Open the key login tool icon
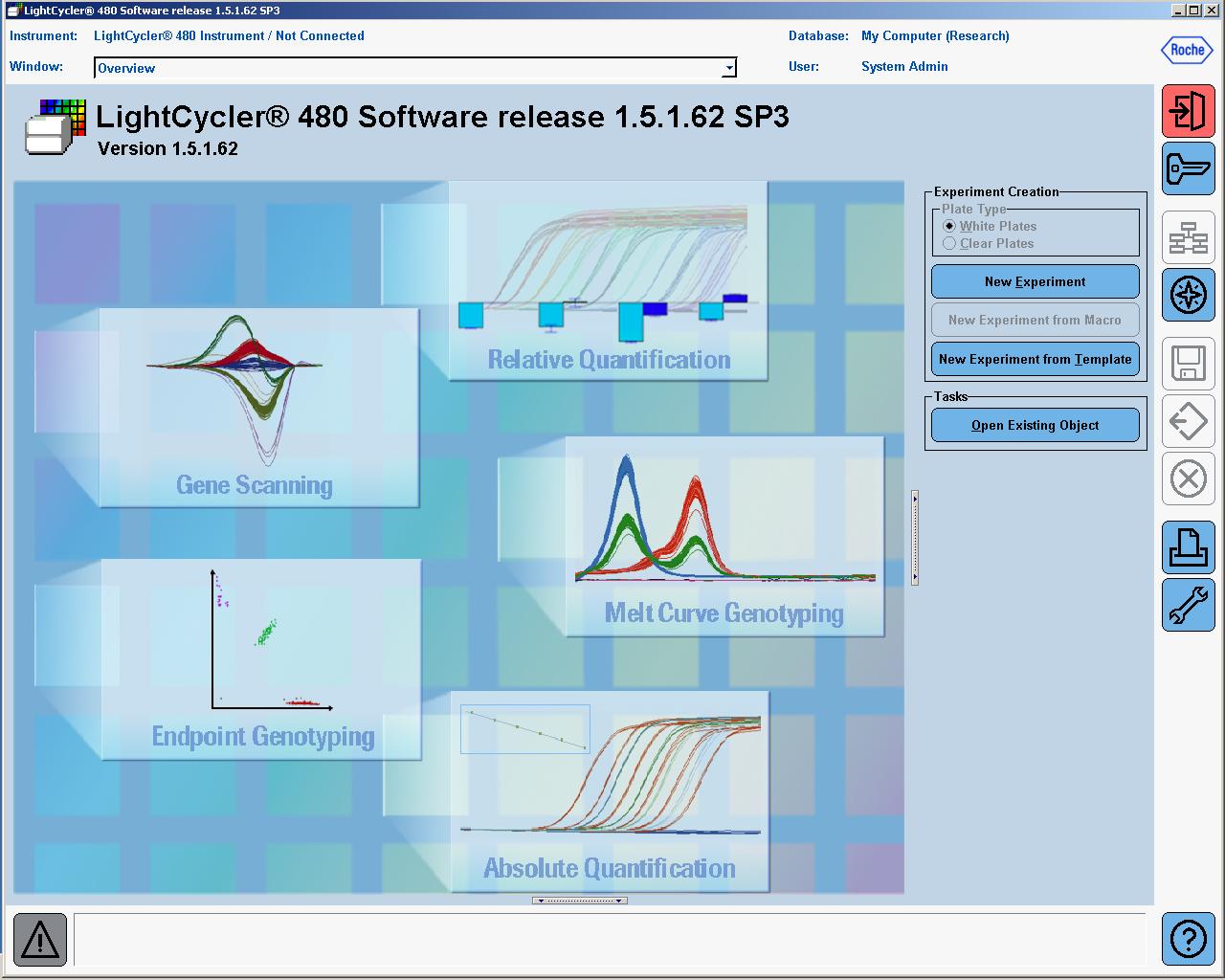 (x=1188, y=169)
